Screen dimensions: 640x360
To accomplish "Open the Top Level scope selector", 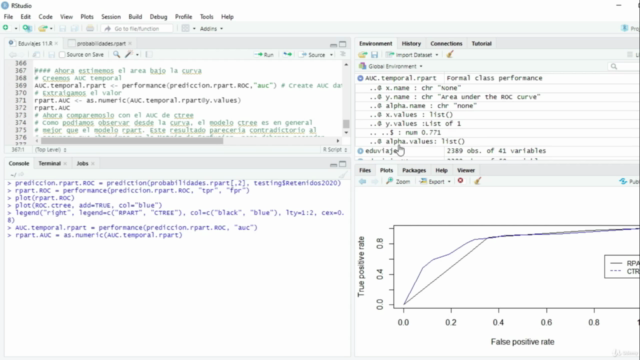I will [x=51, y=150].
